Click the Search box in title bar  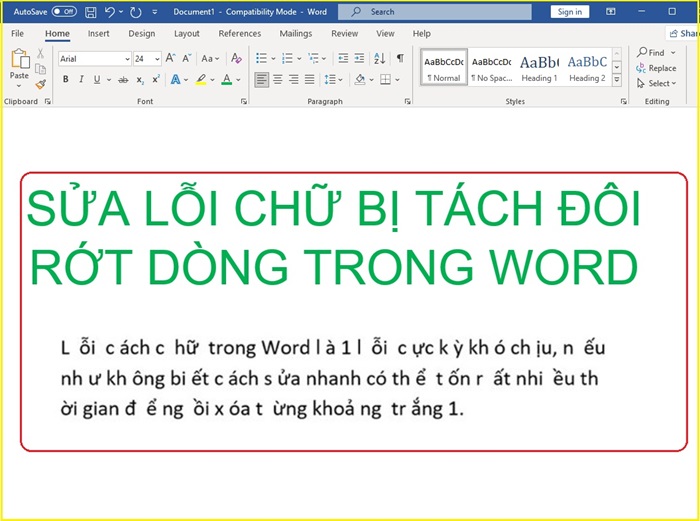[435, 12]
